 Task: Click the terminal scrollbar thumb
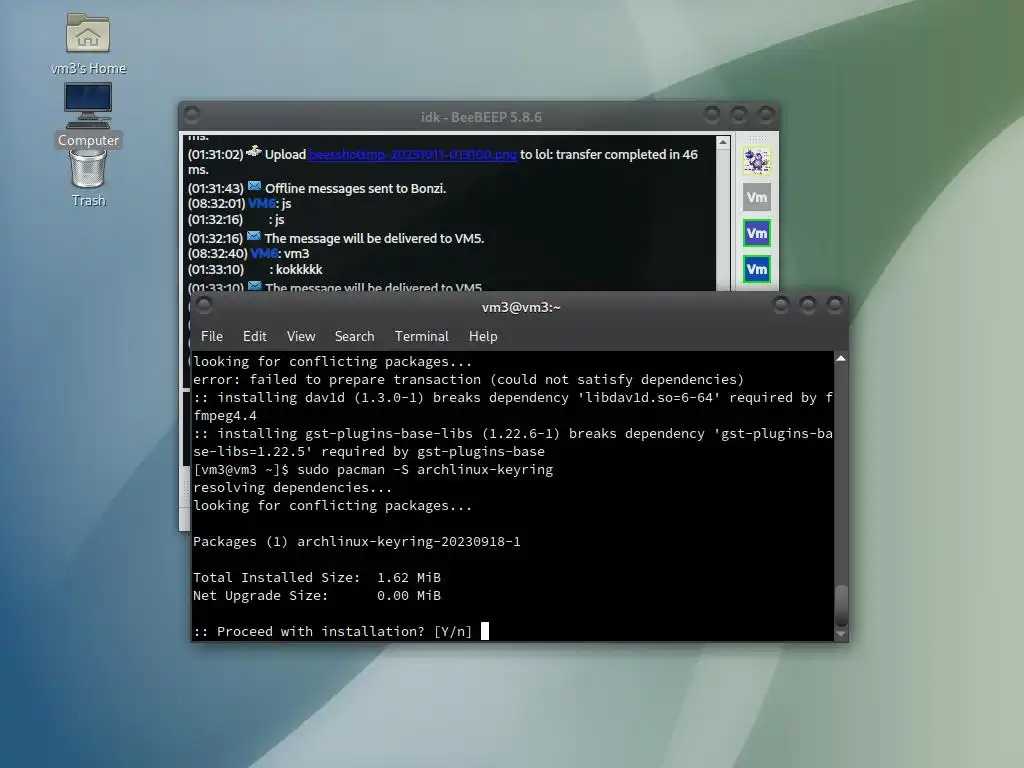coord(841,605)
